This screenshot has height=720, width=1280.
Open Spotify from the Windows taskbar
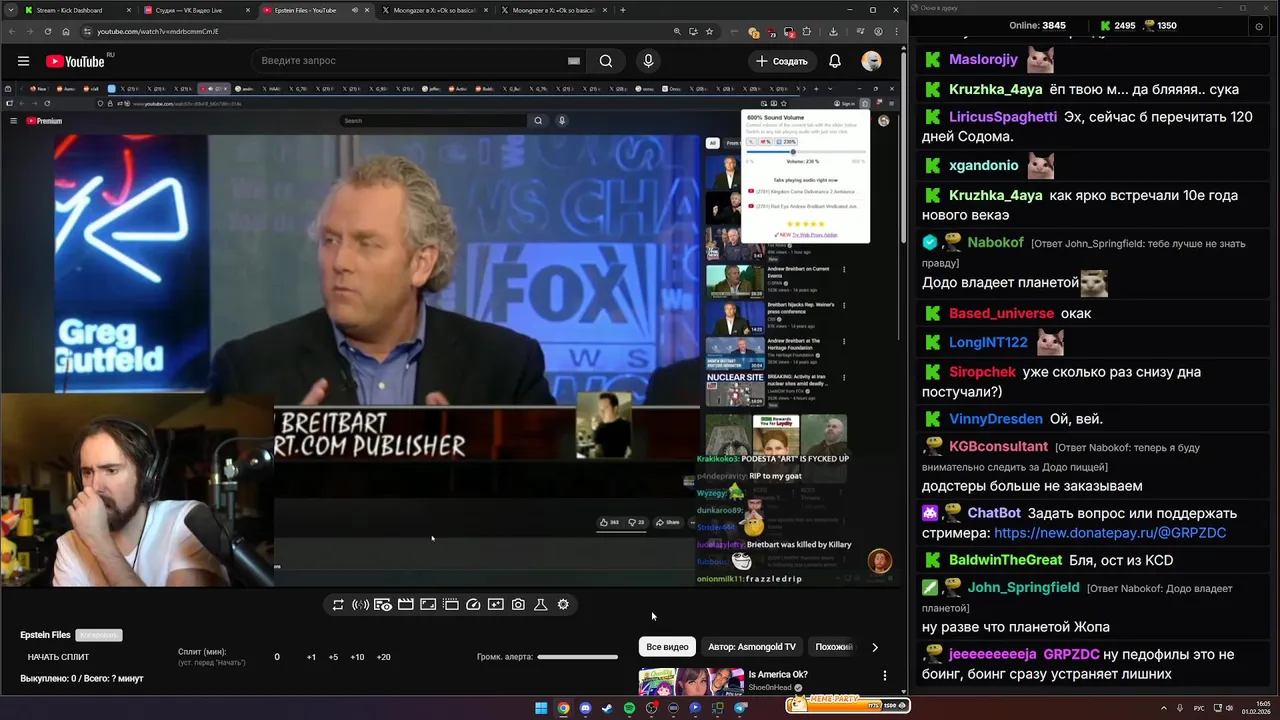pos(629,708)
